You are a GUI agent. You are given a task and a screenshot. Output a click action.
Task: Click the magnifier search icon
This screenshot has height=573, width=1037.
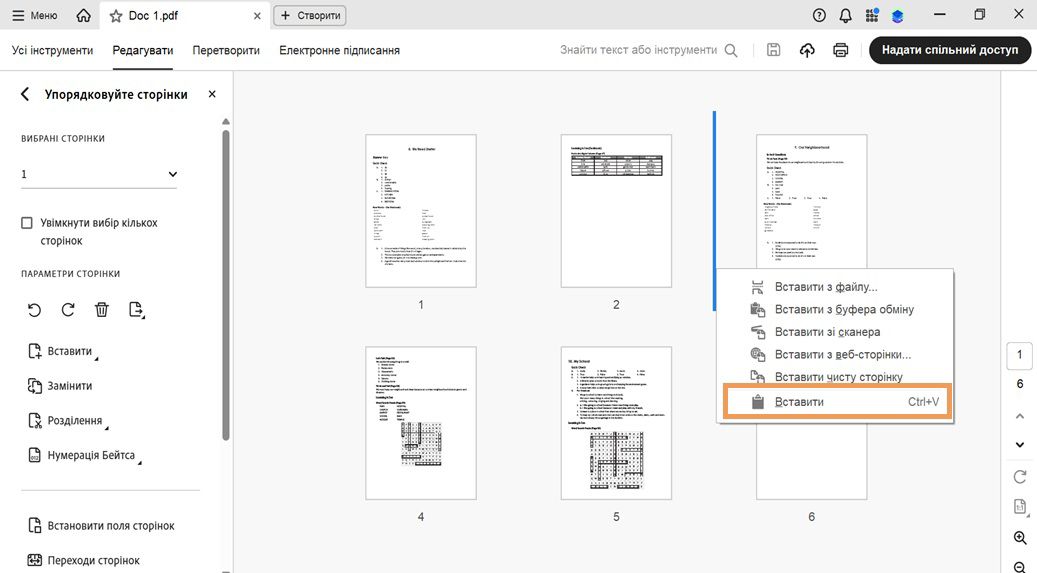pos(731,50)
